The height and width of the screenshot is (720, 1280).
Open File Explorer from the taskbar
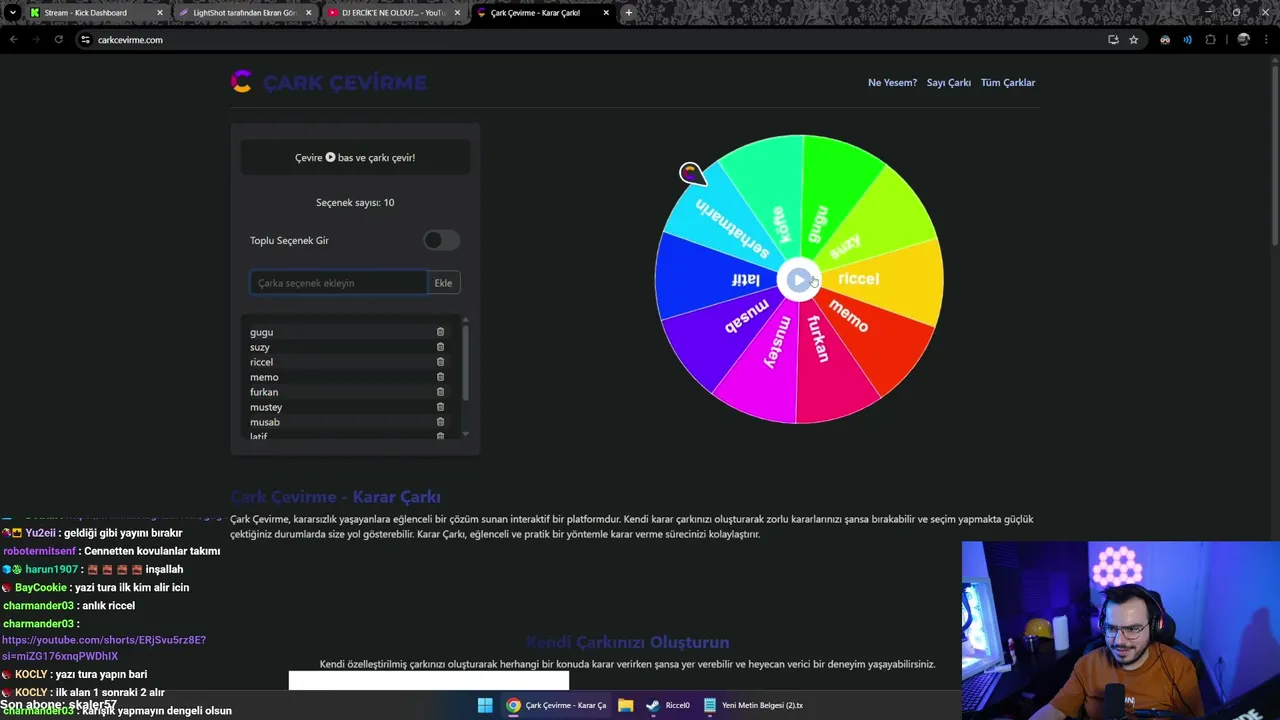625,705
